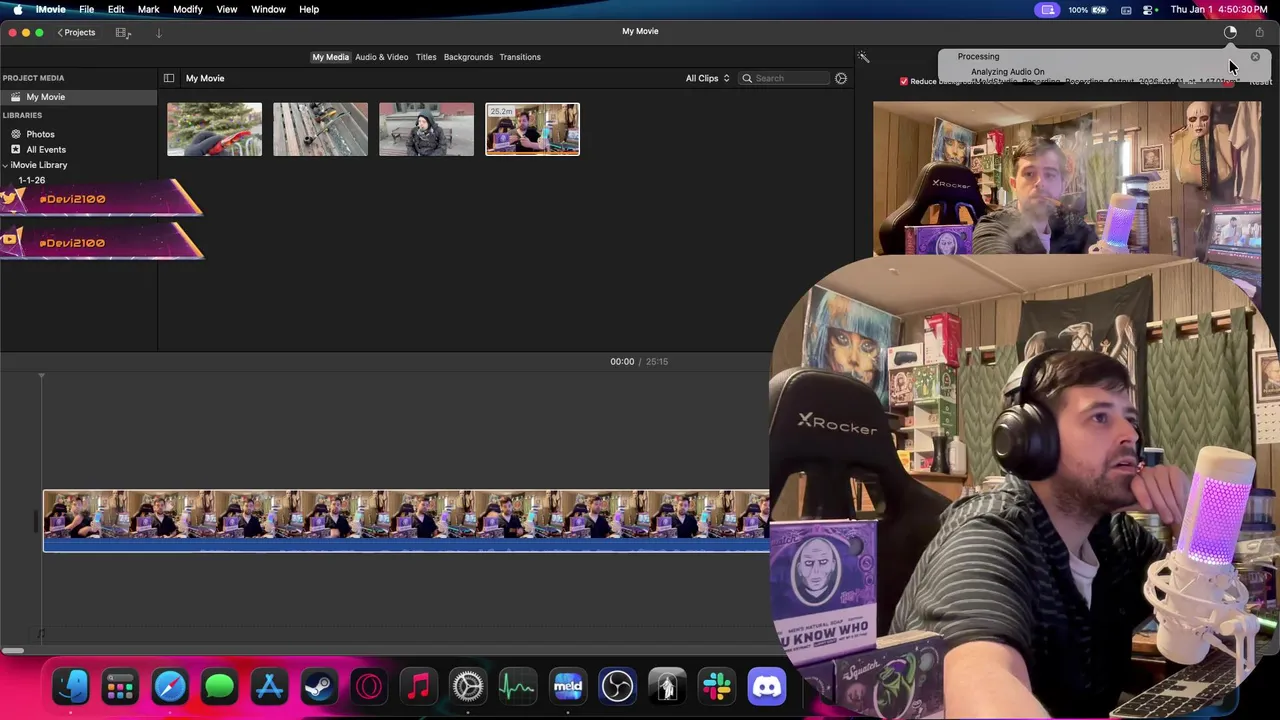
Task: Select the red snow shovel clip thumbnail
Action: point(214,129)
